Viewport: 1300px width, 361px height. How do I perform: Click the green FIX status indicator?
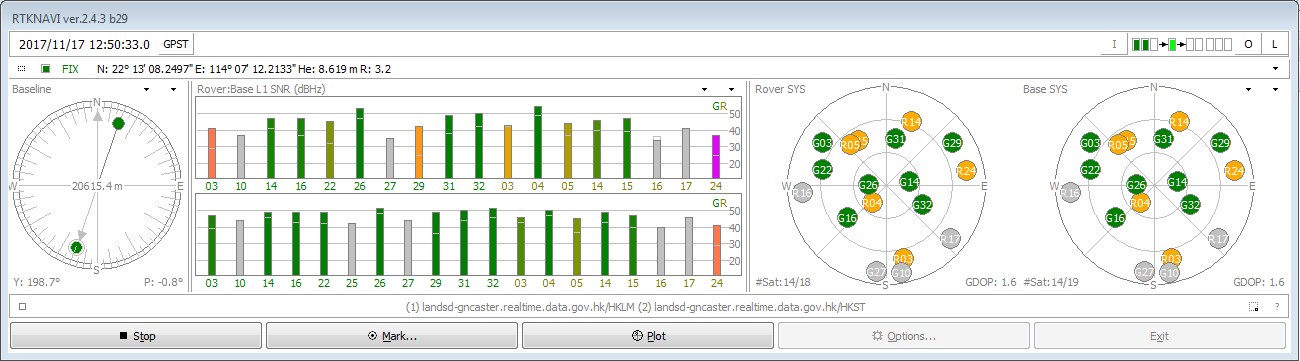point(45,69)
